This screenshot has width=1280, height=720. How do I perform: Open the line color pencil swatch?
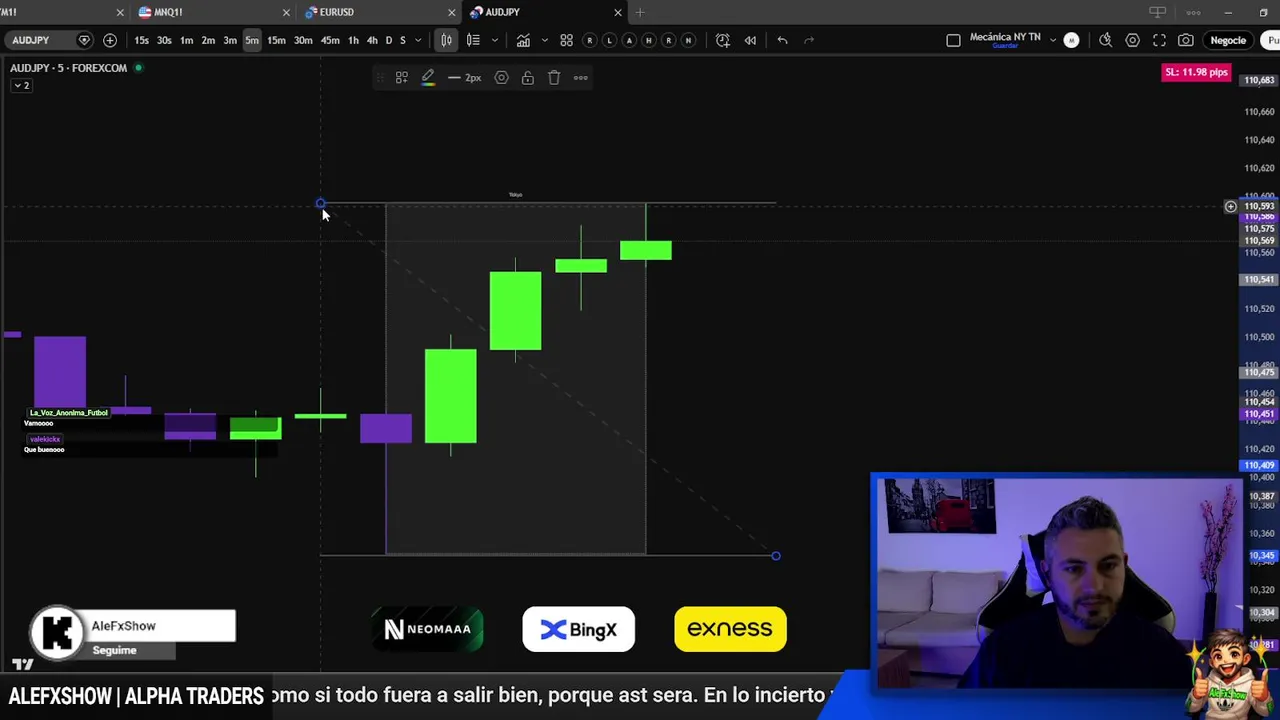tap(427, 78)
